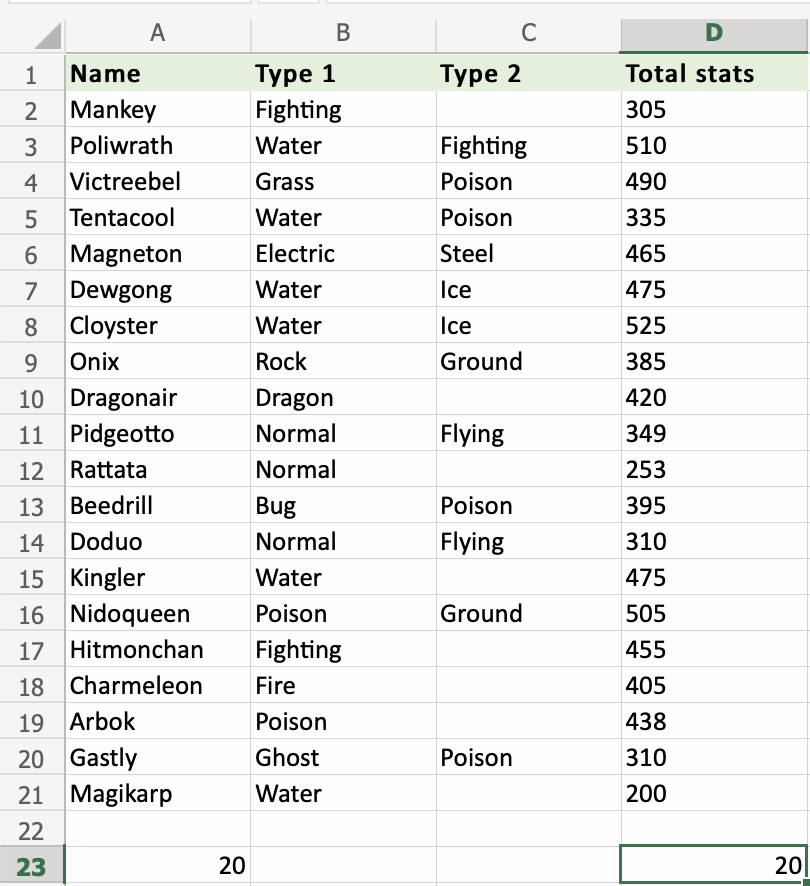Viewport: 810px width, 886px height.
Task: Select the Magikarp cell
Action: (x=157, y=794)
